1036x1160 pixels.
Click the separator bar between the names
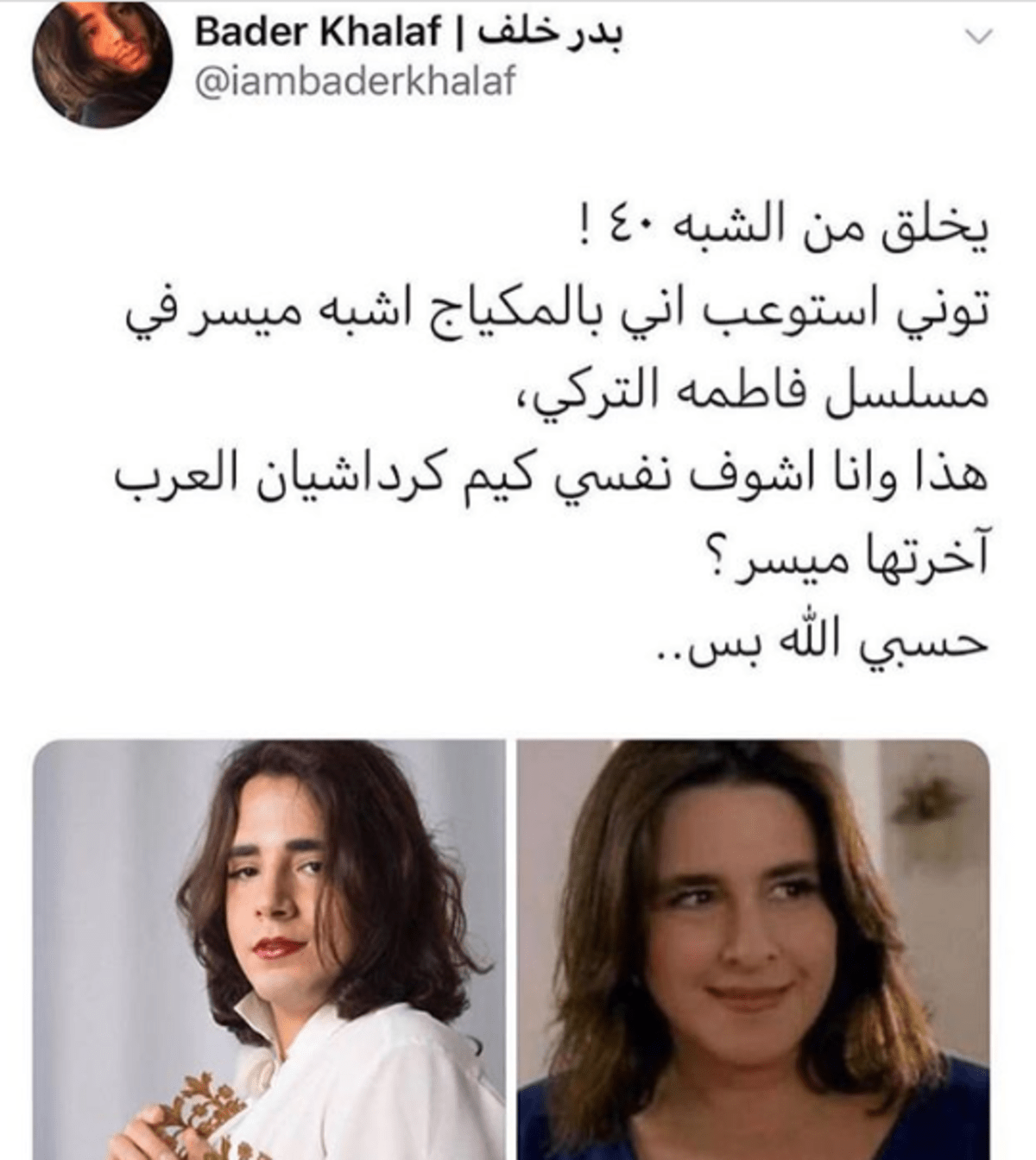tap(459, 33)
